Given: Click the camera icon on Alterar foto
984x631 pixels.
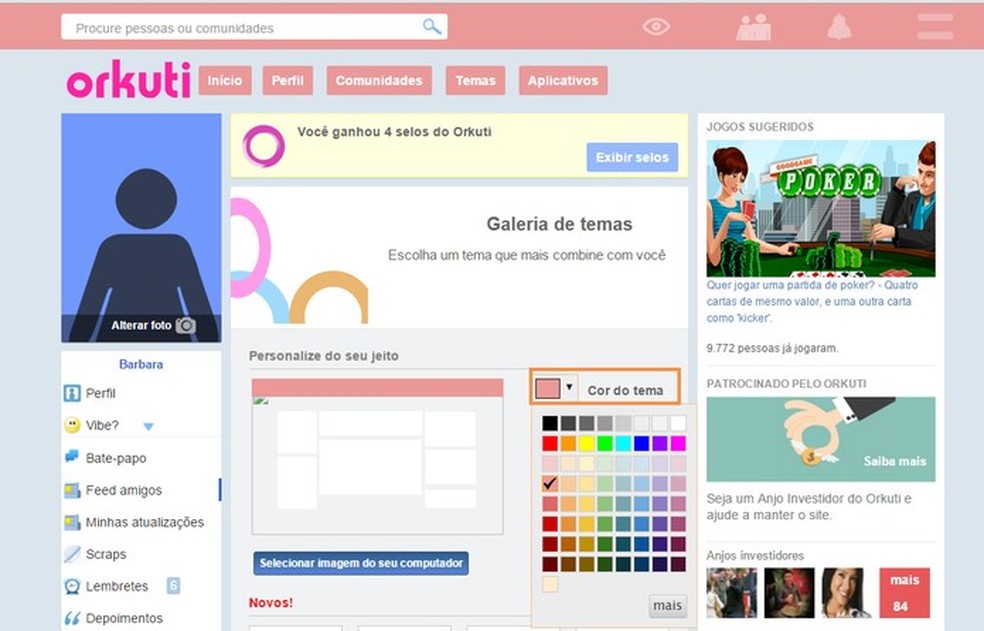Looking at the screenshot, I should 186,325.
